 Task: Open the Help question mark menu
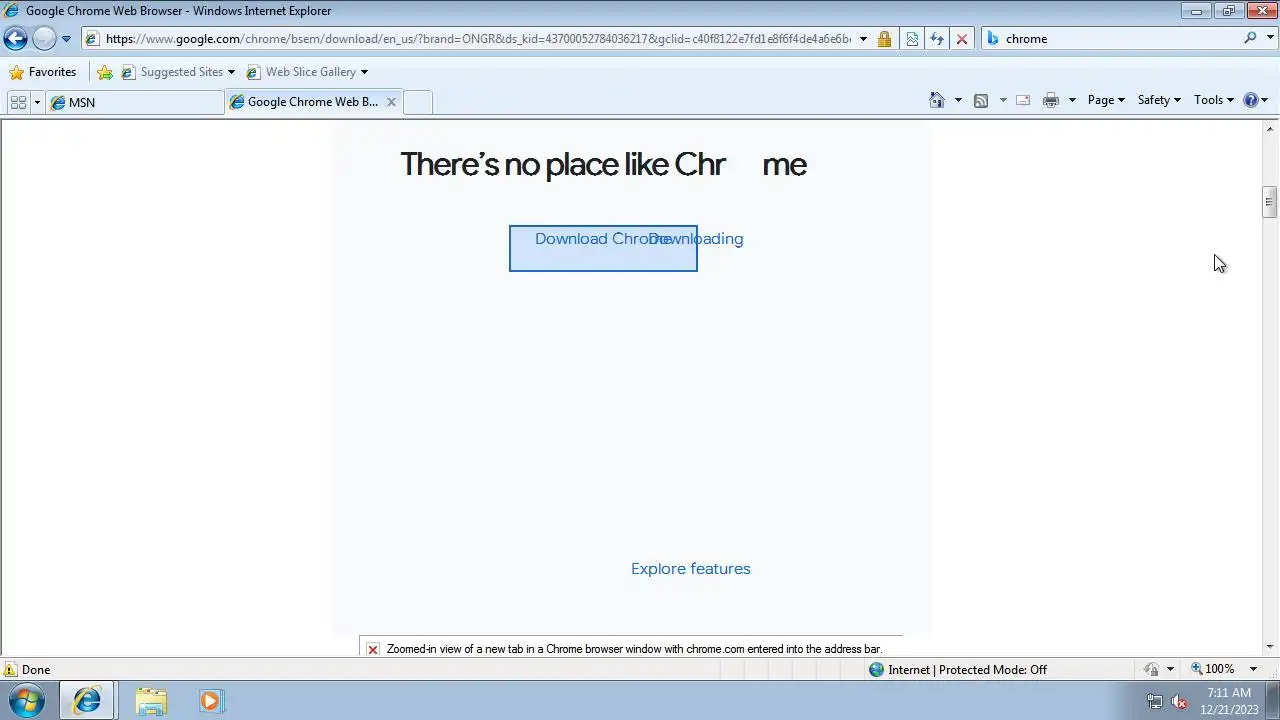tap(1255, 100)
